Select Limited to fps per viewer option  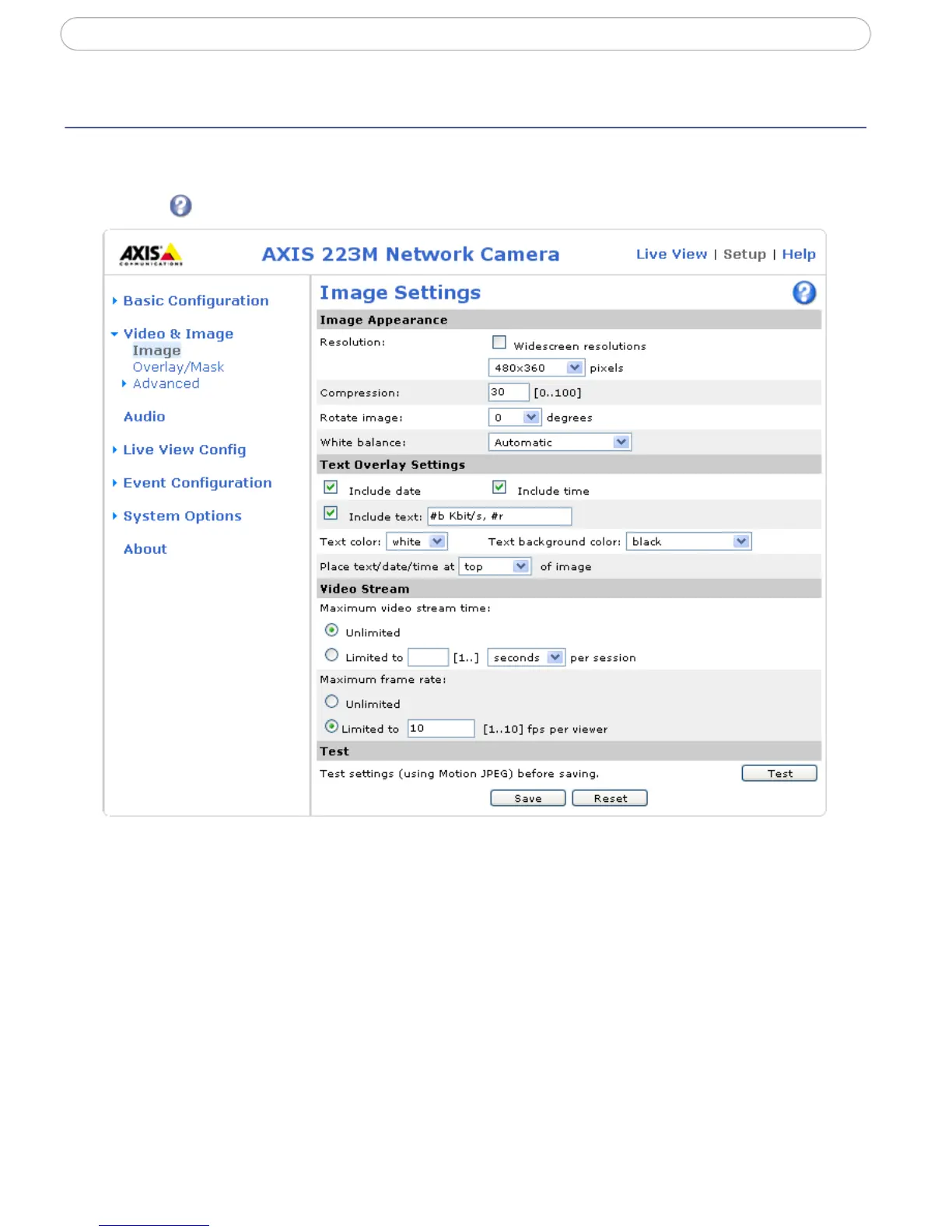coord(331,726)
